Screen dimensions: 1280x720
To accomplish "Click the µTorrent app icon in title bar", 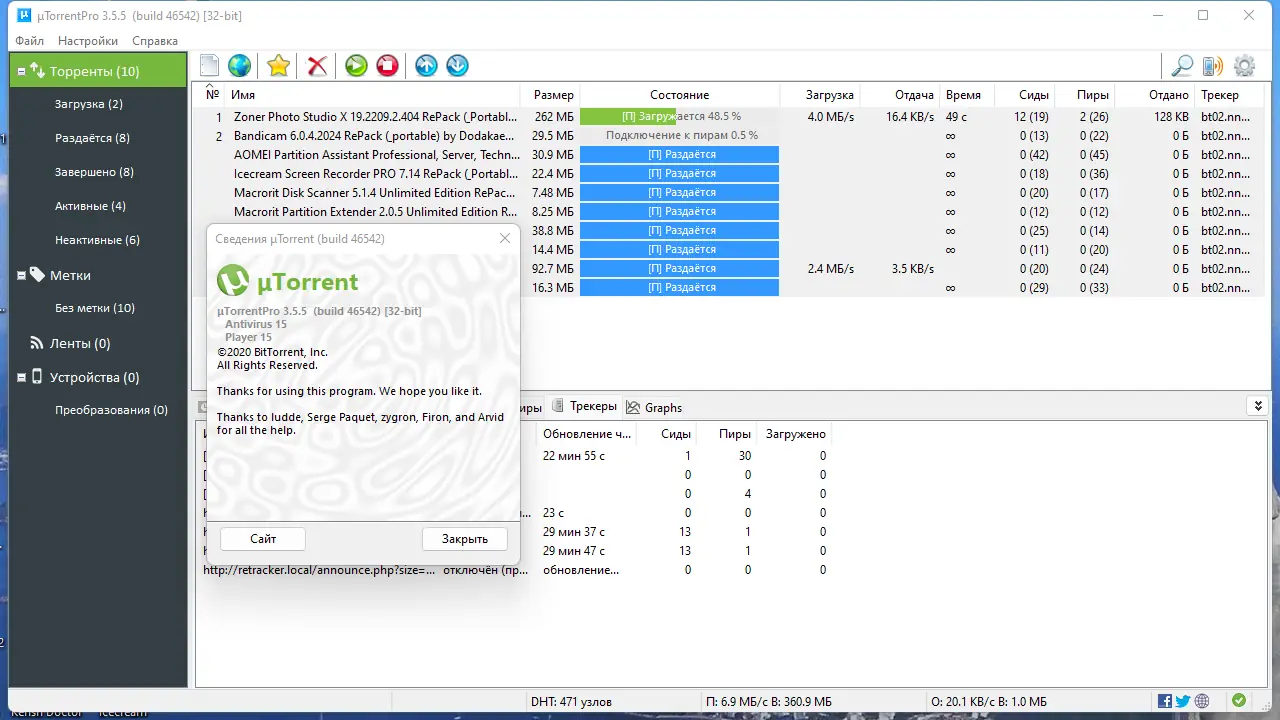I will pos(23,15).
